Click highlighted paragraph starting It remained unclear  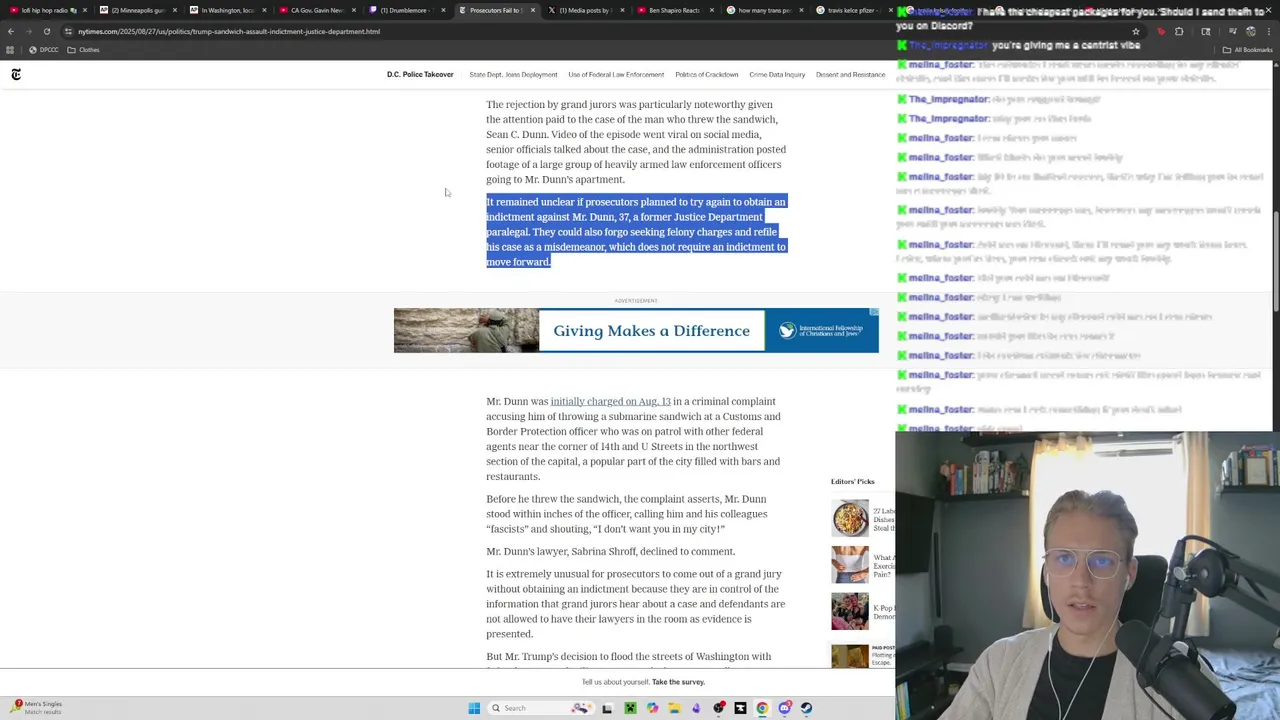636,231
